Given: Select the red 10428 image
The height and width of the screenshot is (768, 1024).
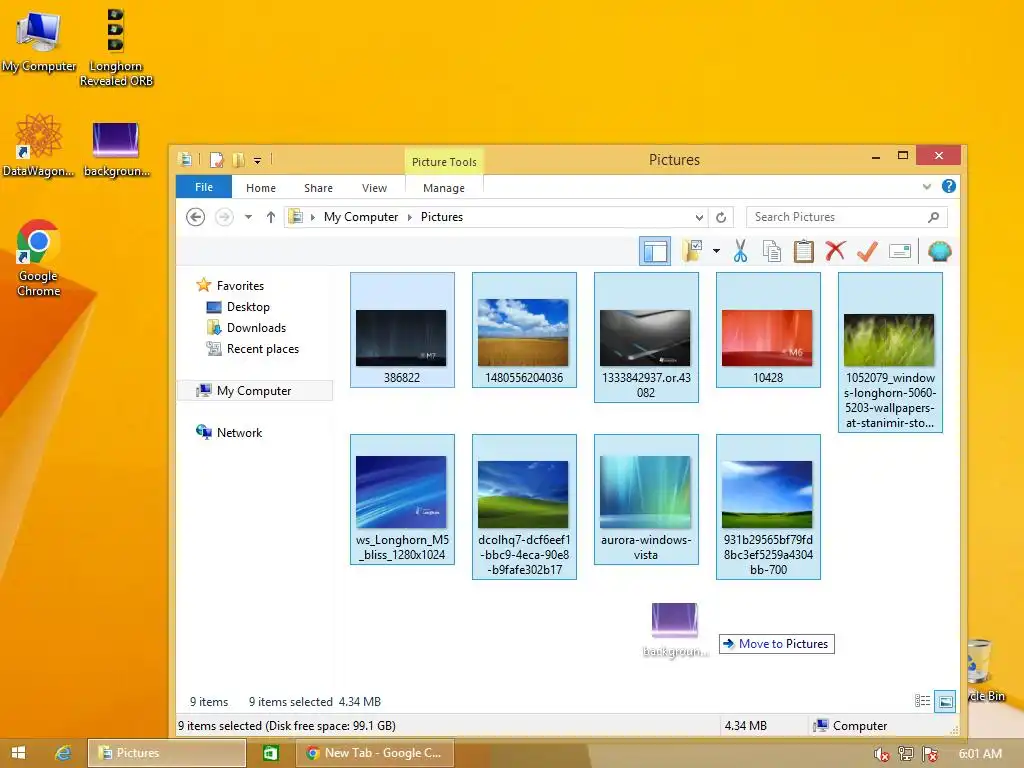Looking at the screenshot, I should coord(768,330).
